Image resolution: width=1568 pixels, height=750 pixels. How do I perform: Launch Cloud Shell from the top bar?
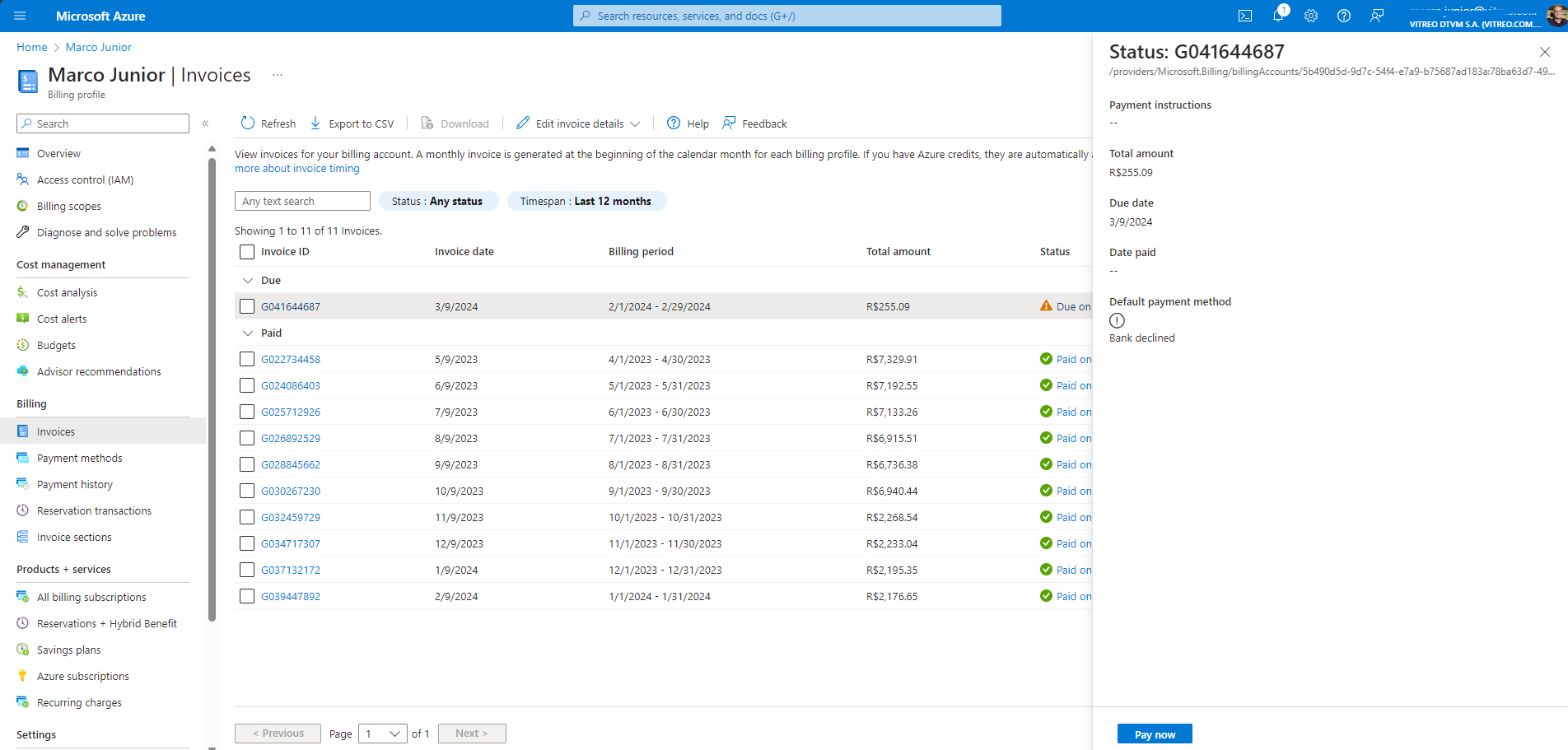[x=1245, y=16]
